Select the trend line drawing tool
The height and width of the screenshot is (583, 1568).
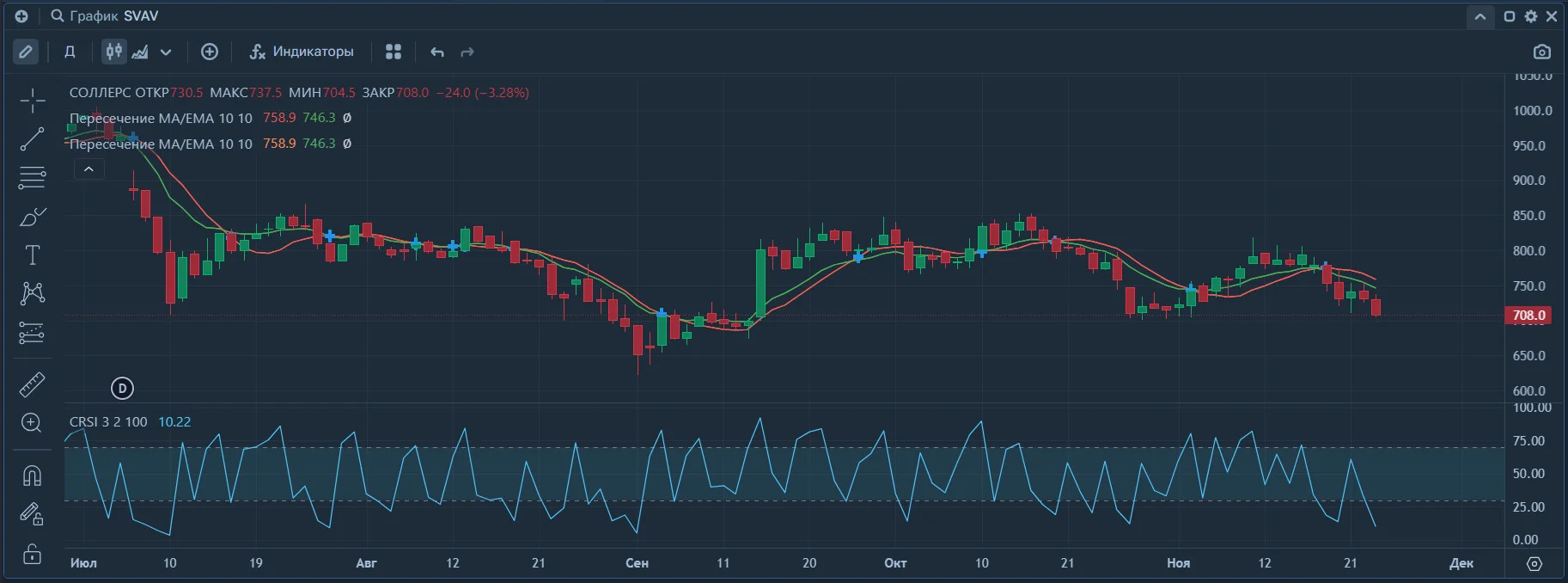pos(33,139)
